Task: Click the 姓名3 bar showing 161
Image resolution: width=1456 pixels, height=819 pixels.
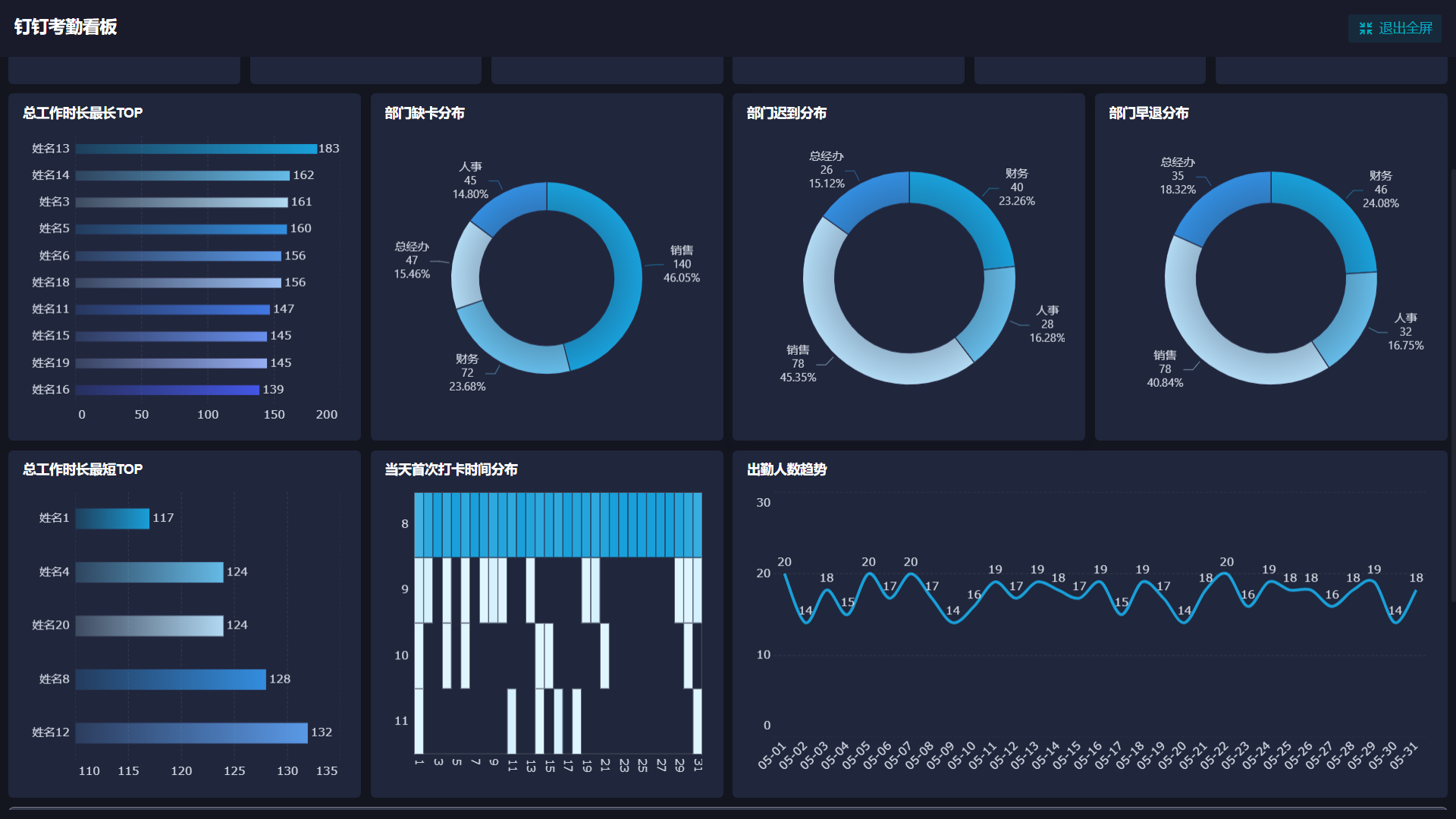Action: pos(182,202)
